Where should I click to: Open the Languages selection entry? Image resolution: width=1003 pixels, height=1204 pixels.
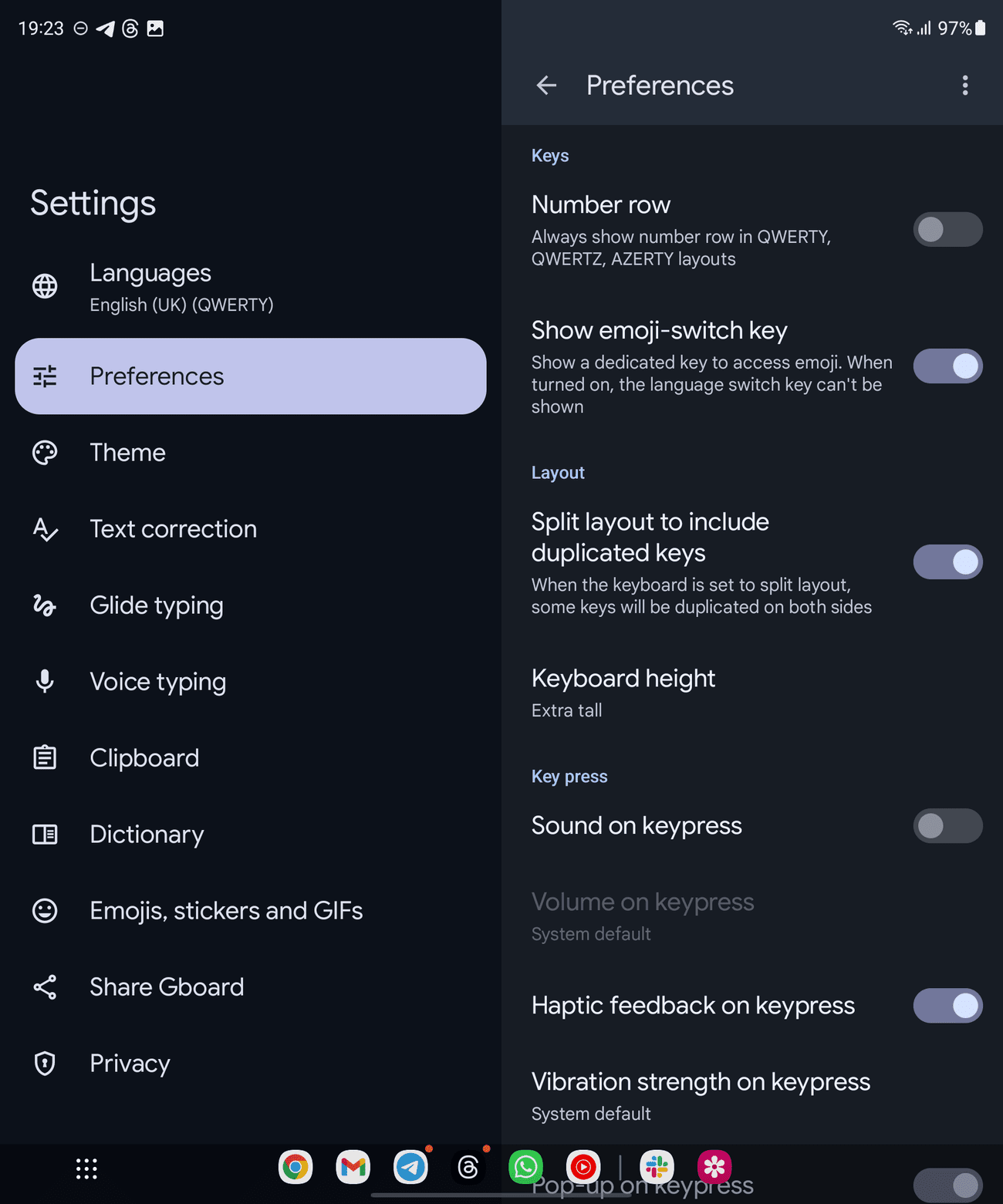231,287
